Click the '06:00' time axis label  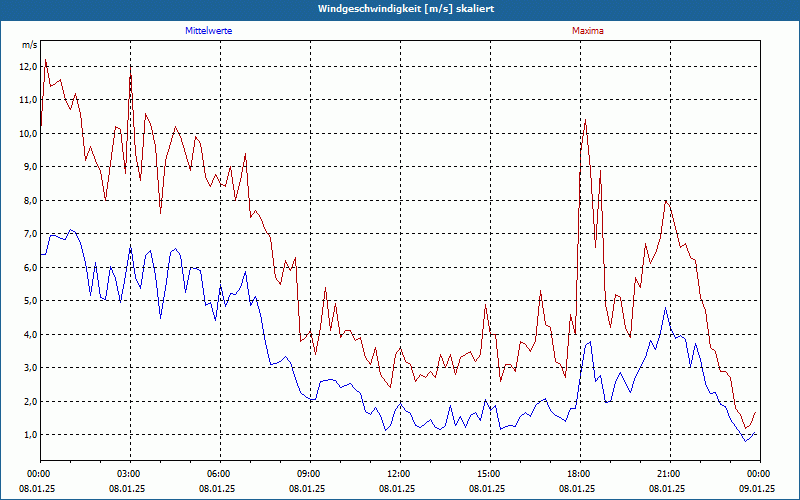(220, 474)
